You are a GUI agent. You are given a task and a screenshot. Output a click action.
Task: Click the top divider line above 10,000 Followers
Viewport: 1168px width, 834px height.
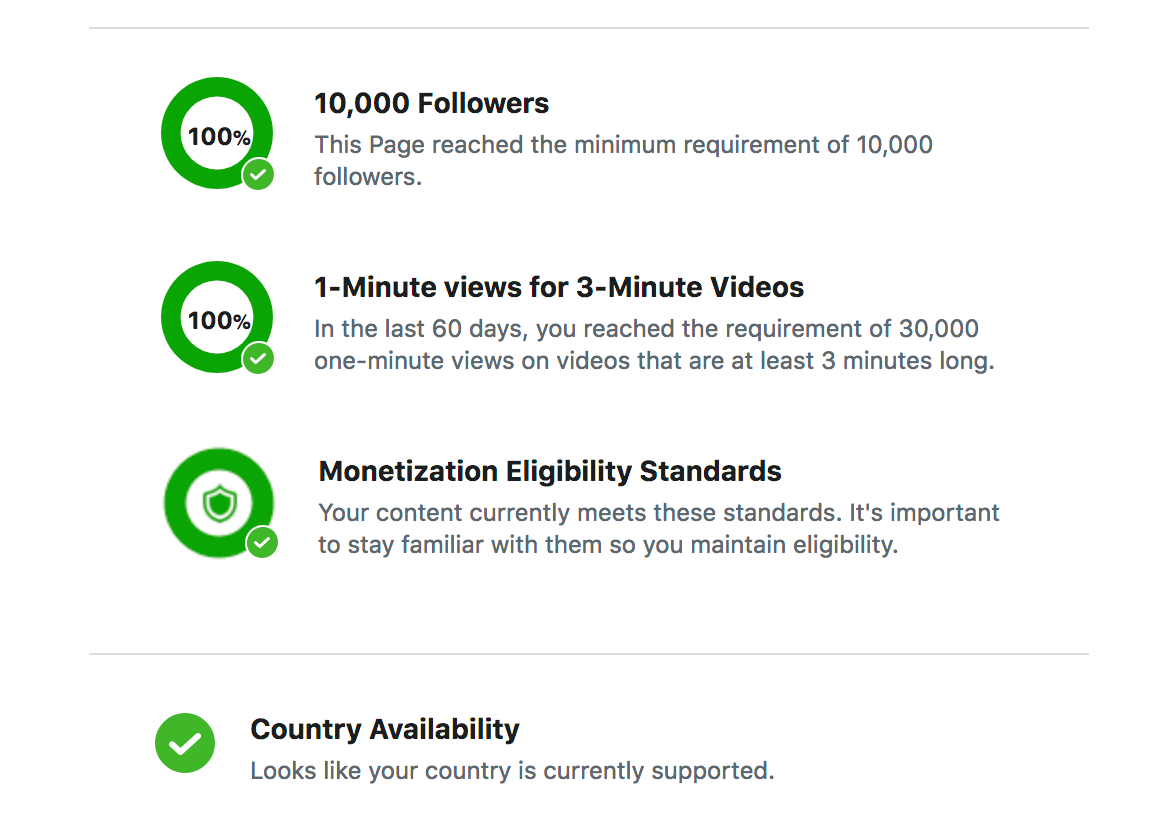[x=588, y=28]
